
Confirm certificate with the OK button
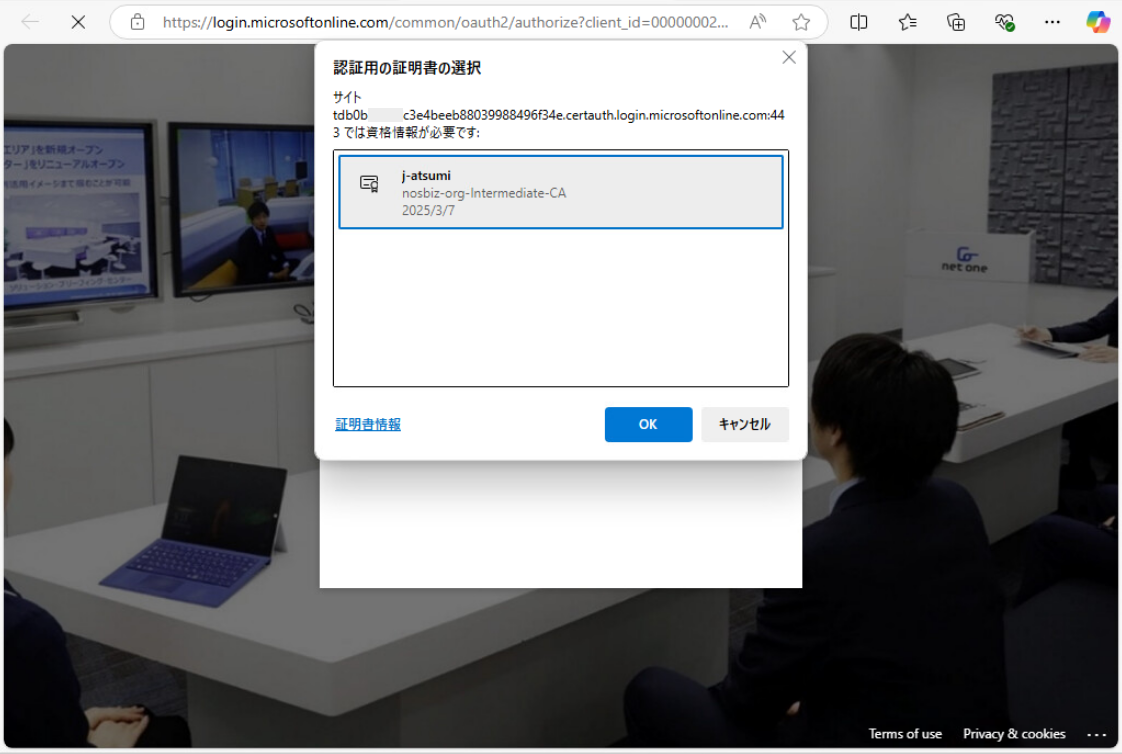(648, 425)
